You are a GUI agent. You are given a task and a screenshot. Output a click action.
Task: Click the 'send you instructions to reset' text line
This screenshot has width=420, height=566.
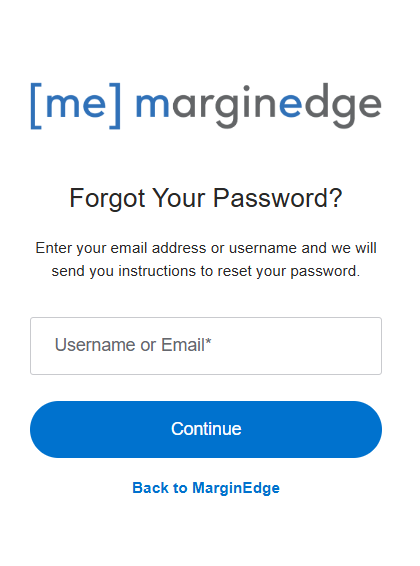coord(206,271)
